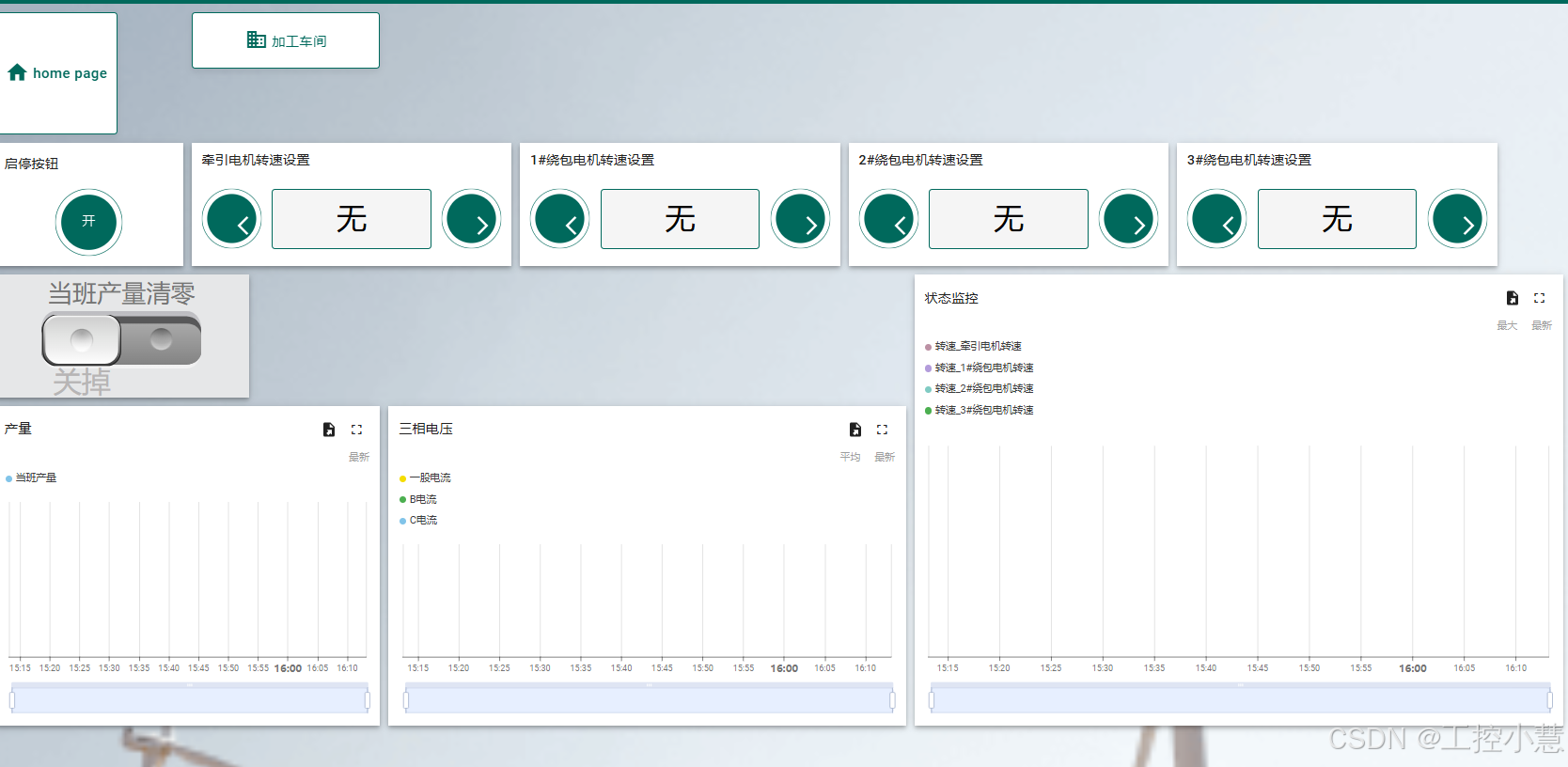
Task: Toggle the C电流 legend series
Action: click(x=418, y=520)
